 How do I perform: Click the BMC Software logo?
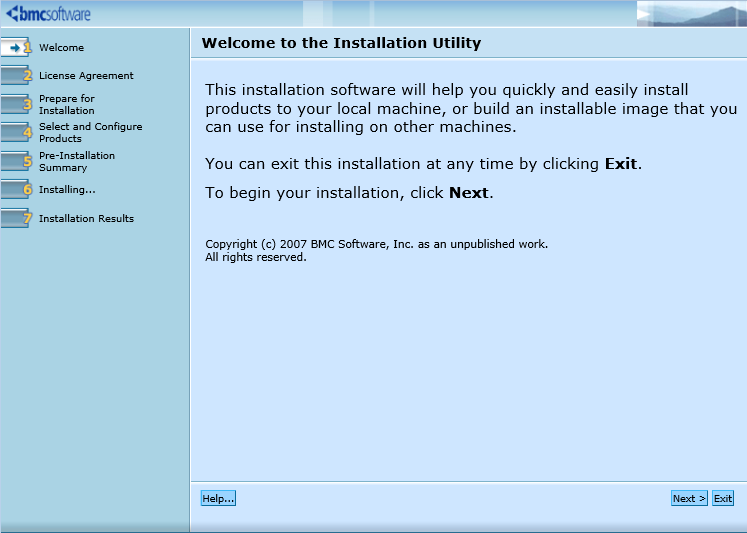(48, 13)
